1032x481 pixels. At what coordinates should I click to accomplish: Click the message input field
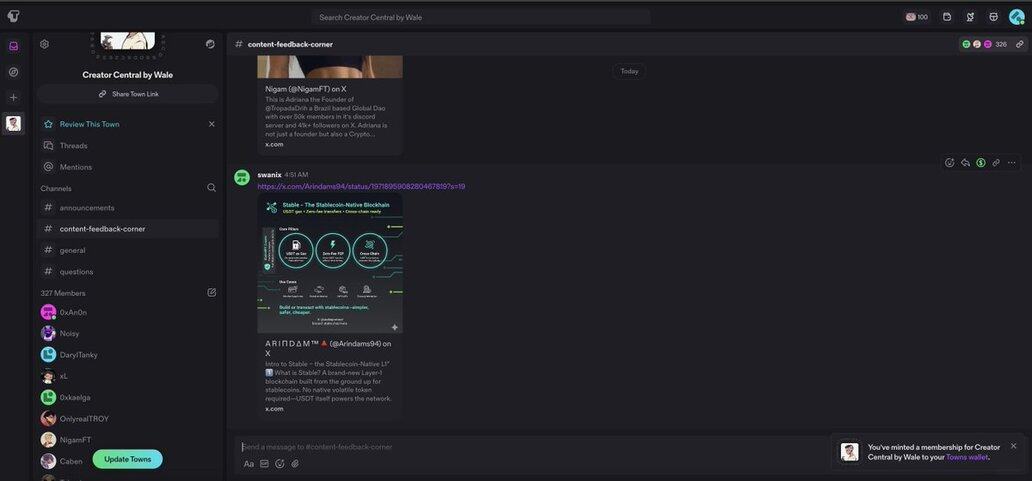click(x=530, y=447)
